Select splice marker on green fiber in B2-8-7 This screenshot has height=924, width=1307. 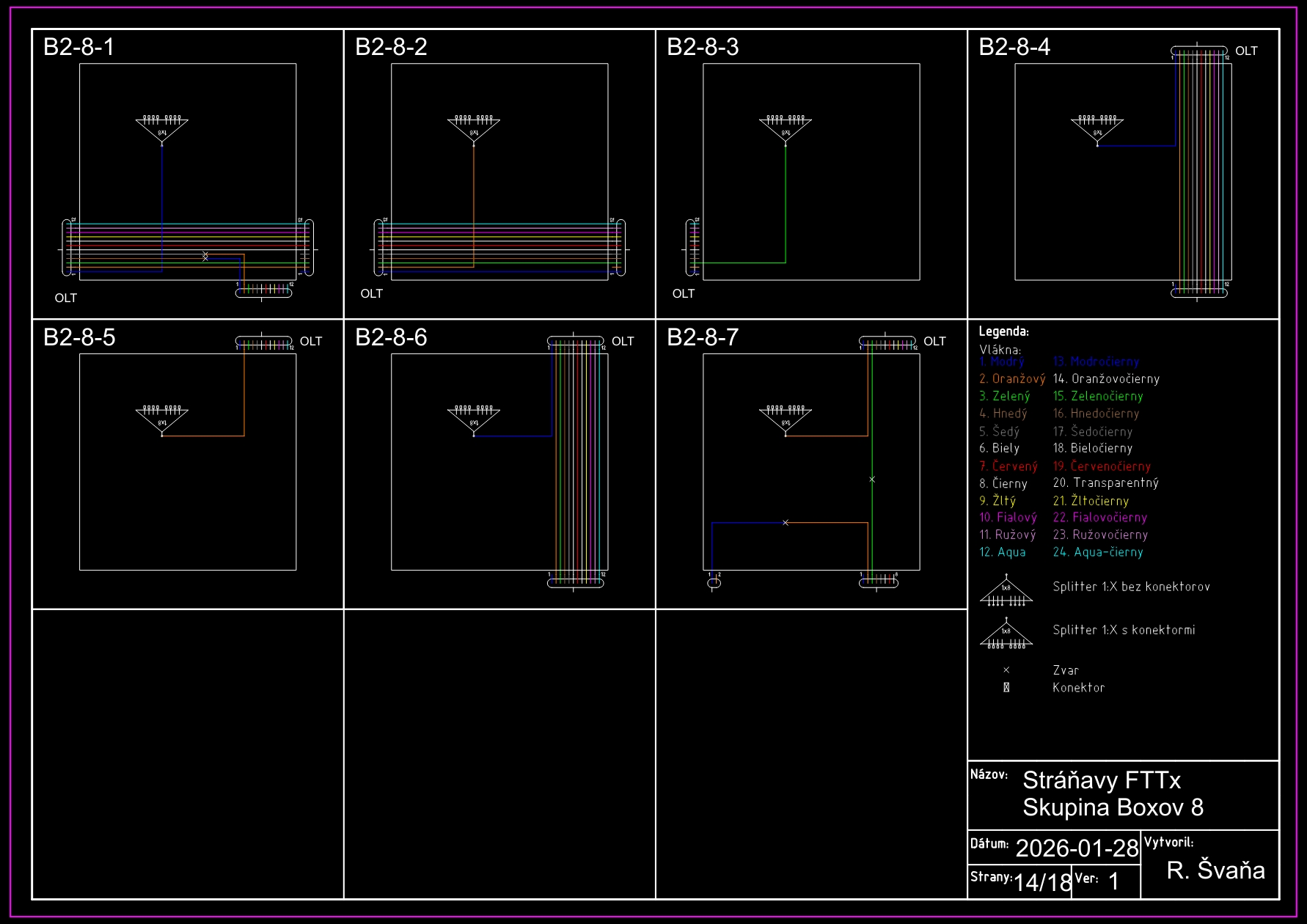[872, 480]
